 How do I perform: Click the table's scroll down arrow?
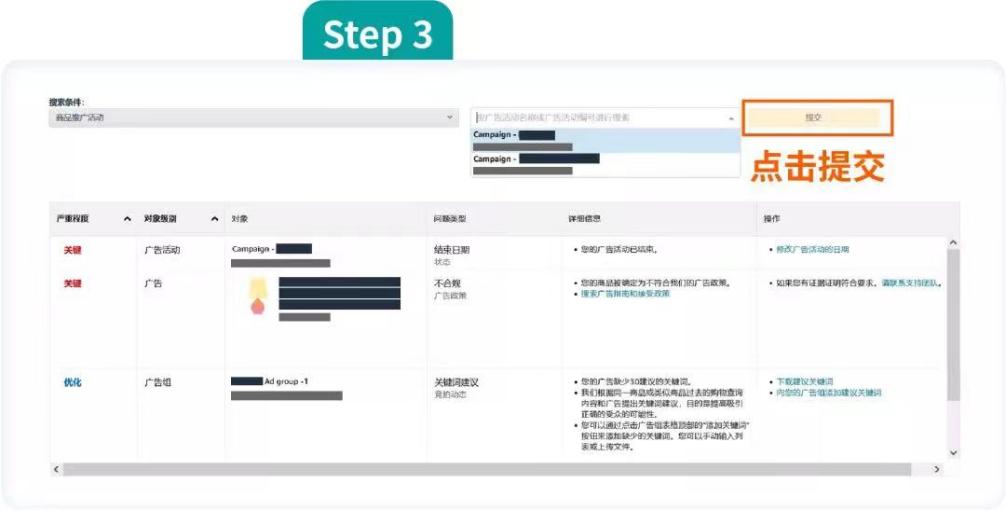click(x=953, y=453)
